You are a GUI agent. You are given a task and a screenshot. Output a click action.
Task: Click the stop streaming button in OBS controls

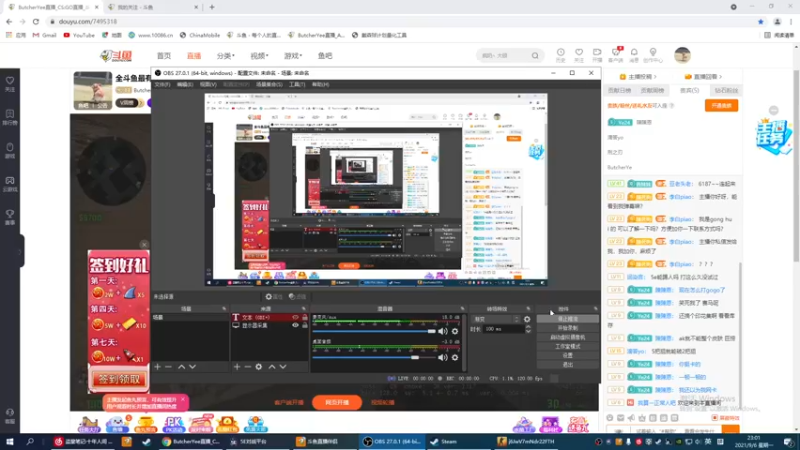568,319
